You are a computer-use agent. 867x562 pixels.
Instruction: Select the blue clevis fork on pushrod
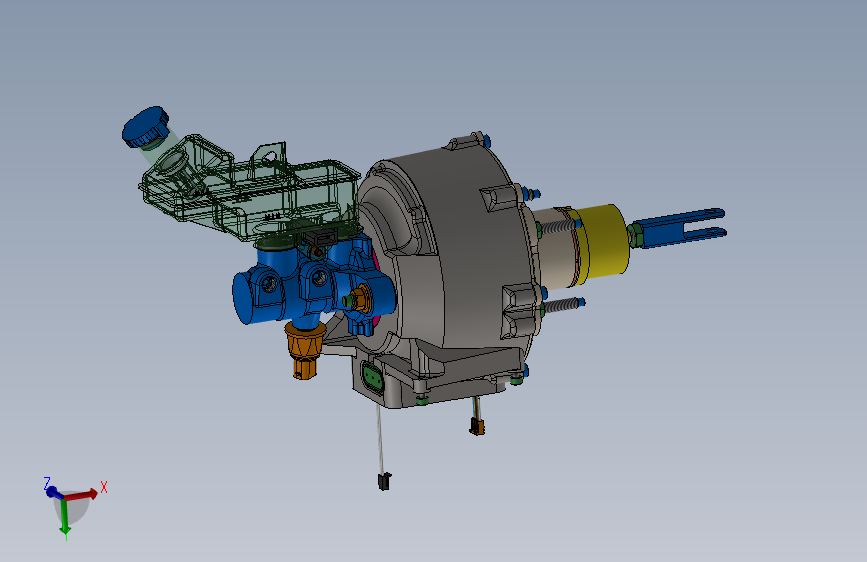click(679, 228)
